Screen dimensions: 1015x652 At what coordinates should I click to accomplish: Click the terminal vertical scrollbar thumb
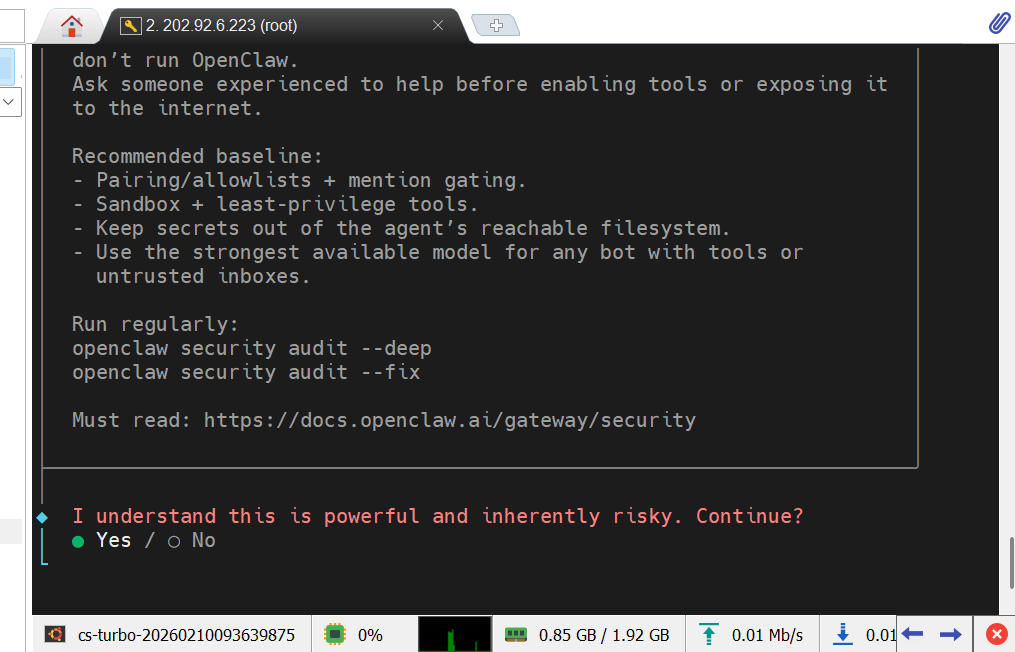pyautogui.click(x=1010, y=562)
